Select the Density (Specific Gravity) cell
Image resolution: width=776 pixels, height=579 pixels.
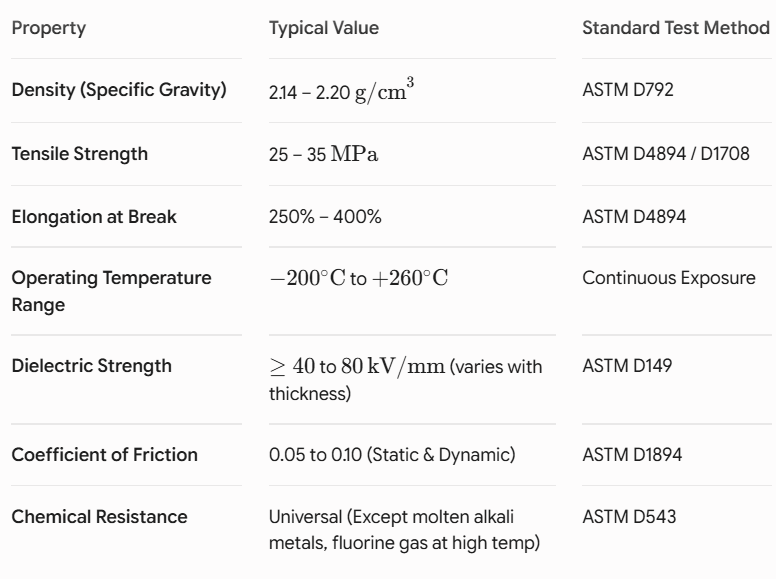point(119,90)
